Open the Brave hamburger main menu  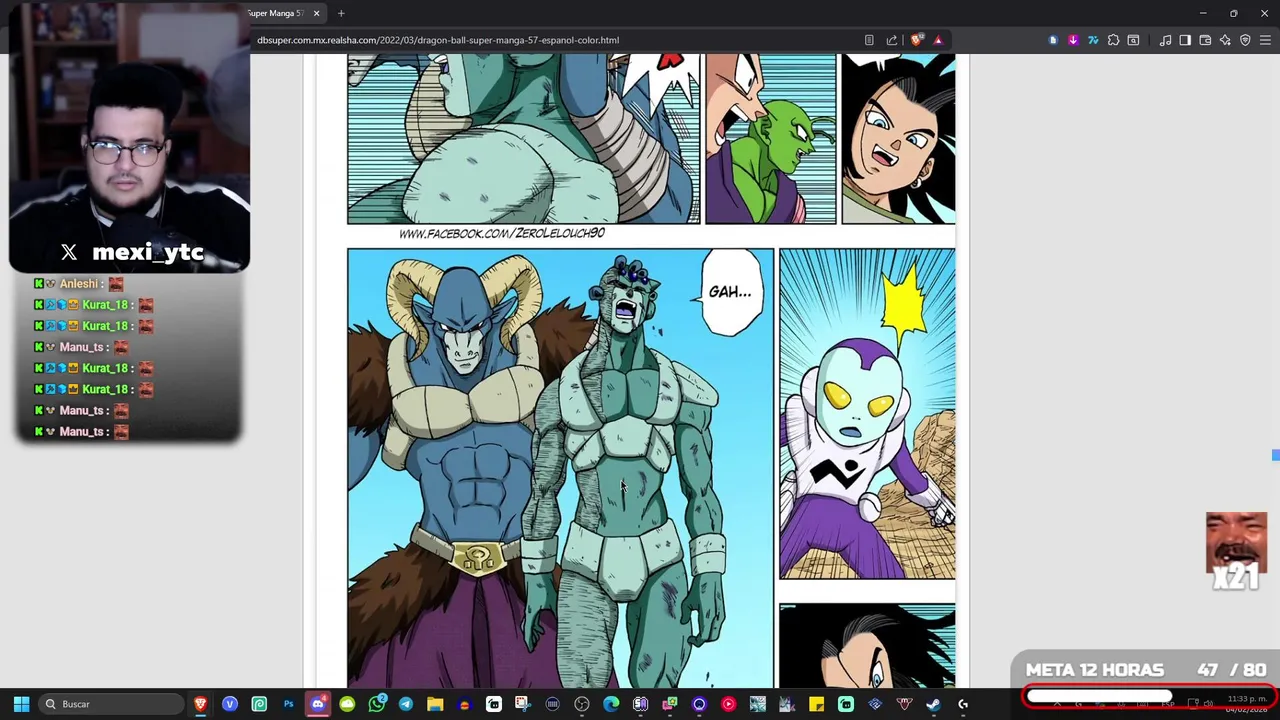[x=1265, y=40]
